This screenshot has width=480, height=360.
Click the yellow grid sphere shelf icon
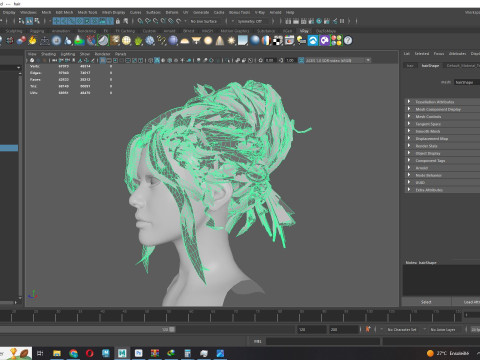coord(126,40)
